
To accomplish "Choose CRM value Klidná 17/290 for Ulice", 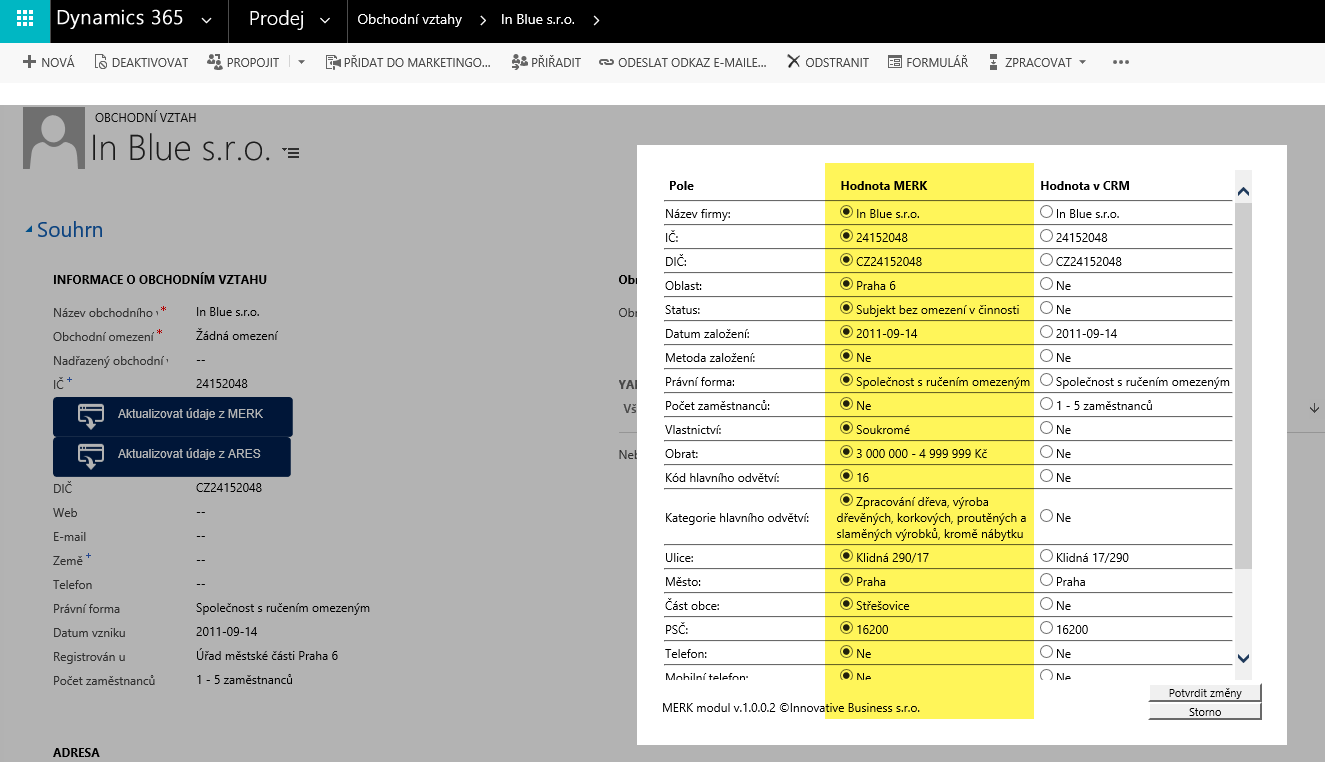I will point(1047,556).
